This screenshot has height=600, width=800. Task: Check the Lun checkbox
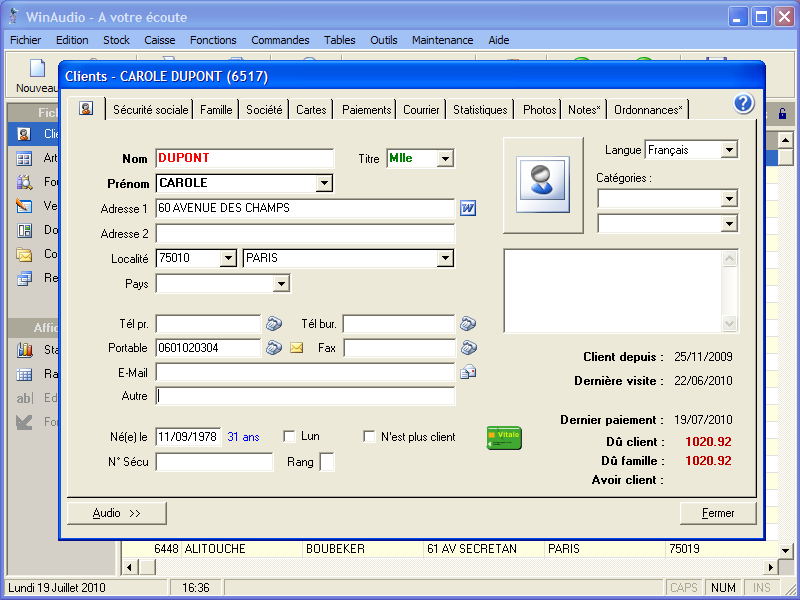click(290, 437)
